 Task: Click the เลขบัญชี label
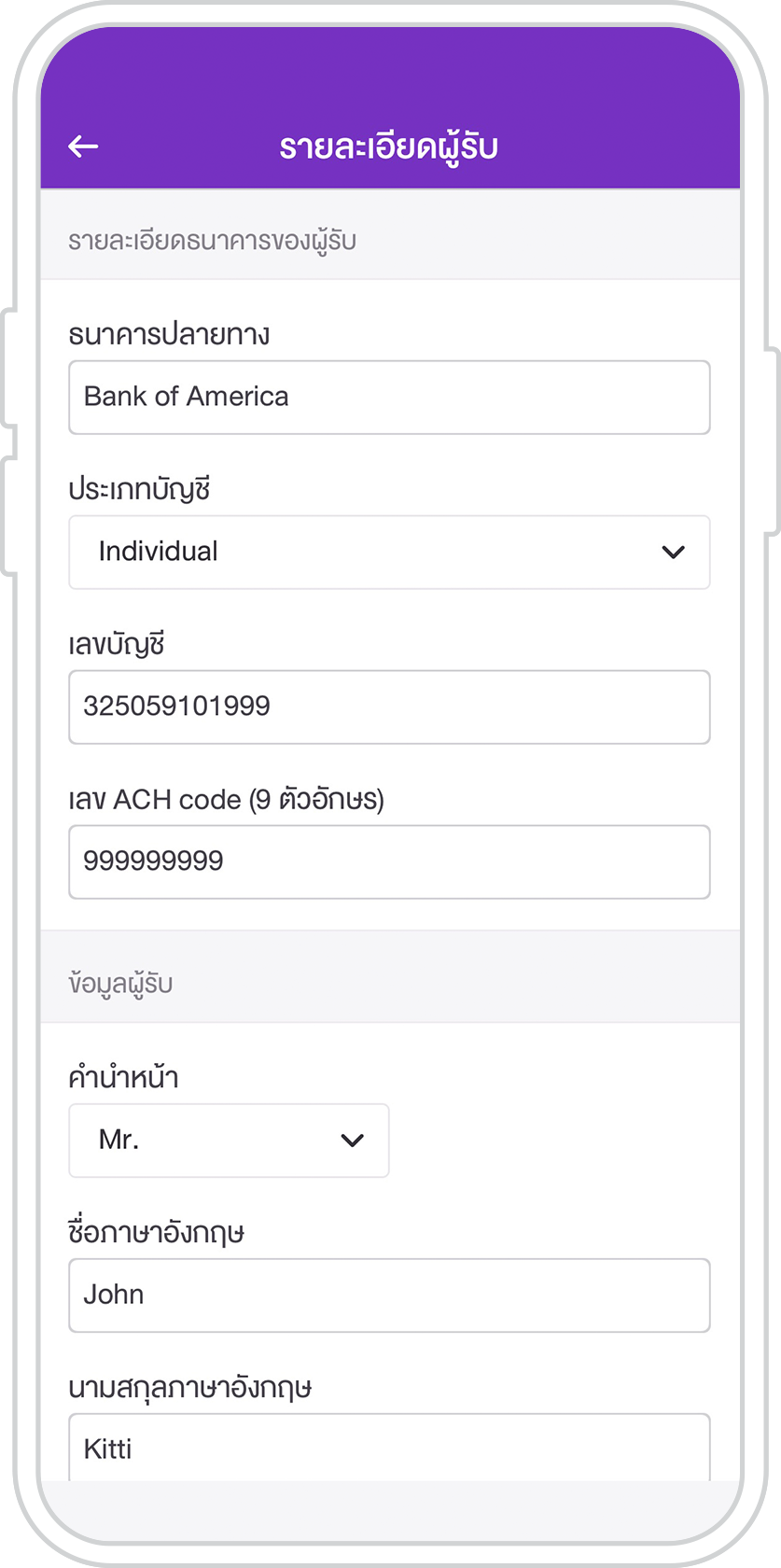pyautogui.click(x=117, y=644)
